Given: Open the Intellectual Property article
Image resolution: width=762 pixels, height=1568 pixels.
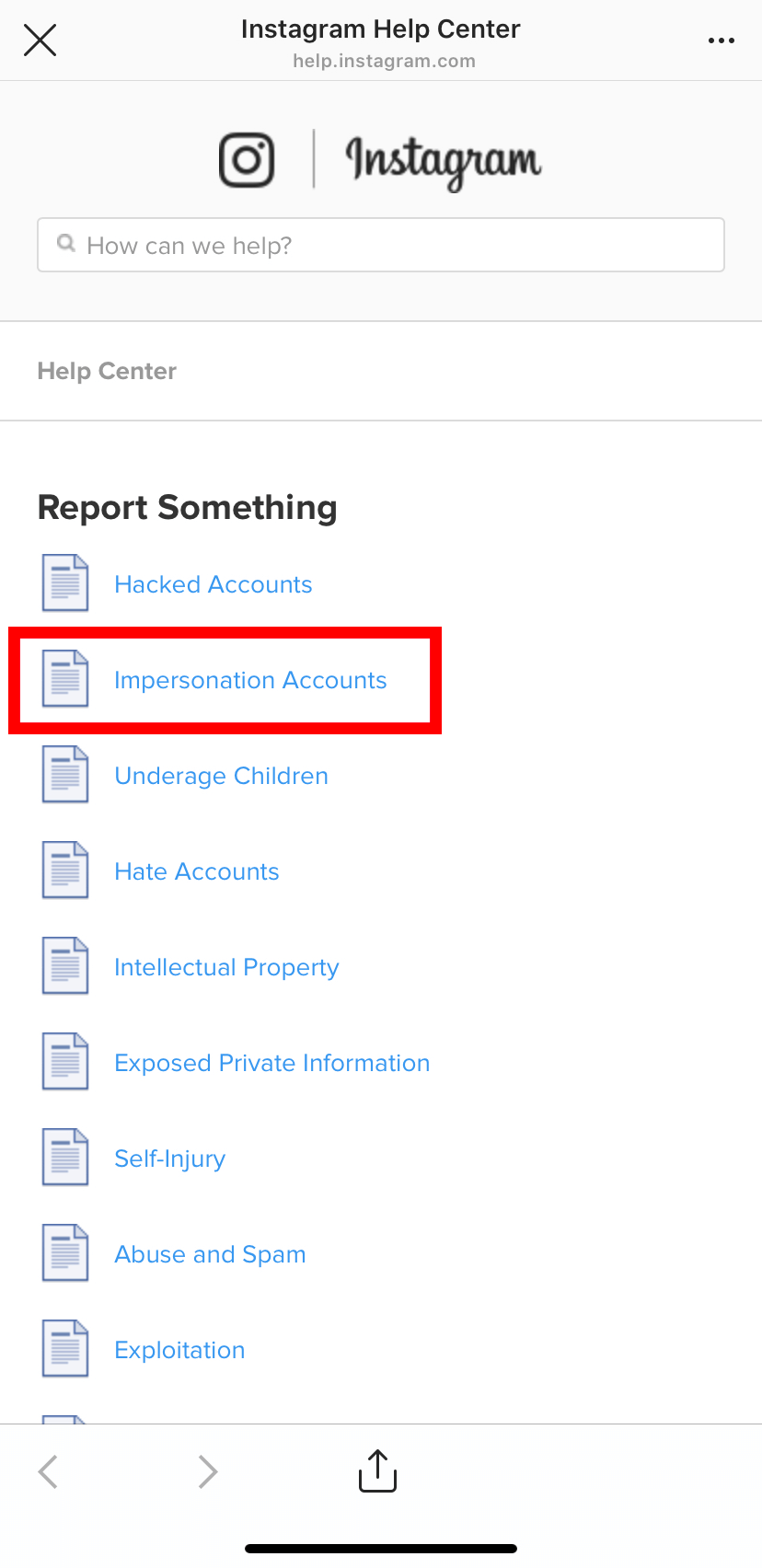Looking at the screenshot, I should pos(226,966).
